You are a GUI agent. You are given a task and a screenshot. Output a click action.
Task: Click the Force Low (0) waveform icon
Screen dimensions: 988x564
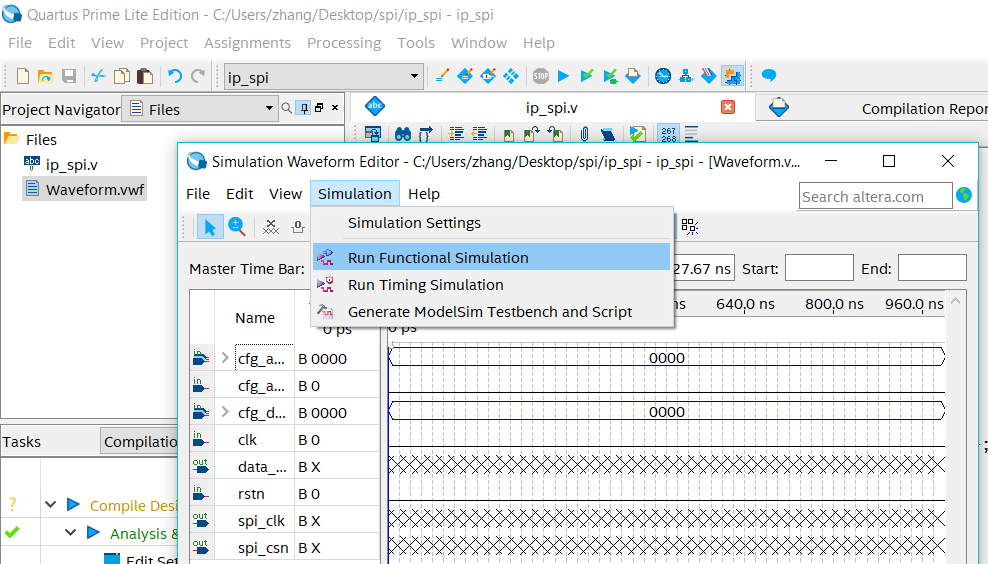298,226
